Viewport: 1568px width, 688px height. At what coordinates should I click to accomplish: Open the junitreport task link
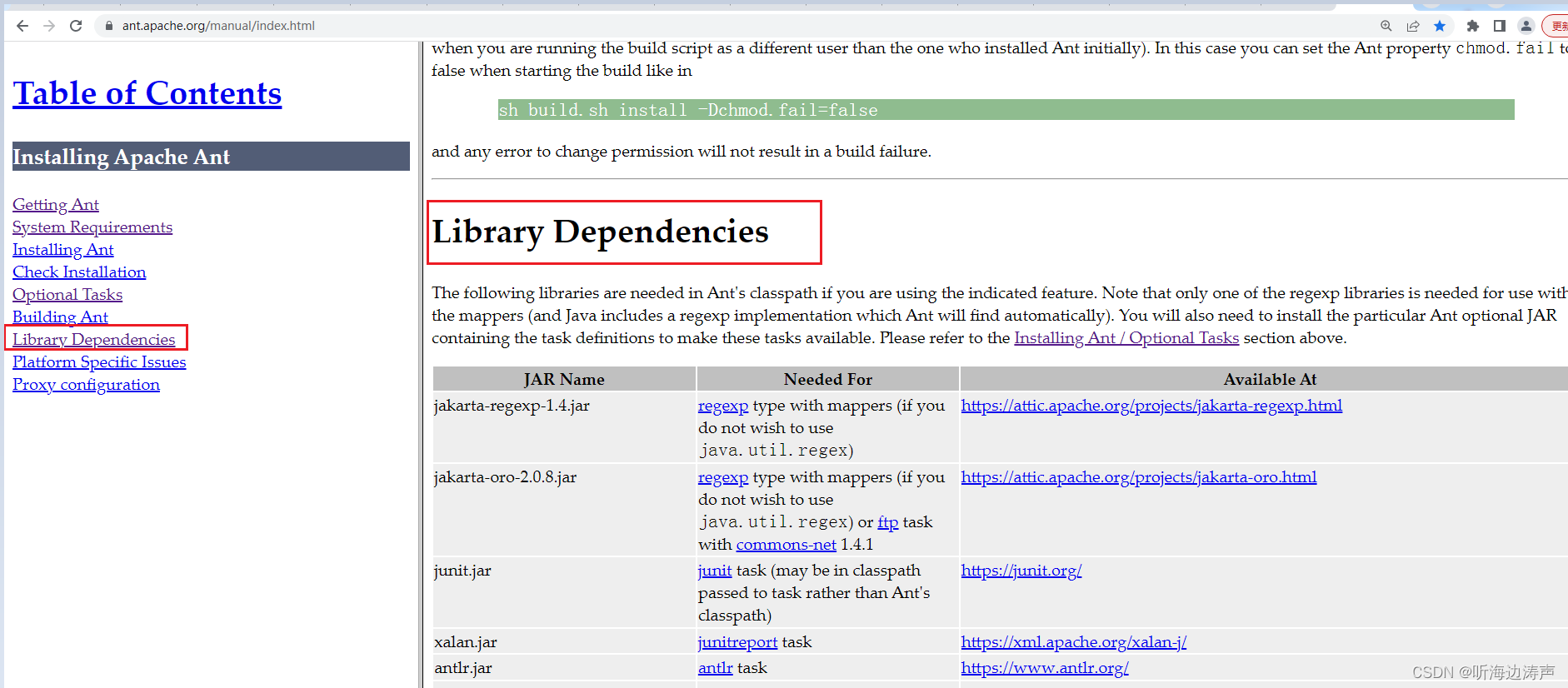coord(737,641)
